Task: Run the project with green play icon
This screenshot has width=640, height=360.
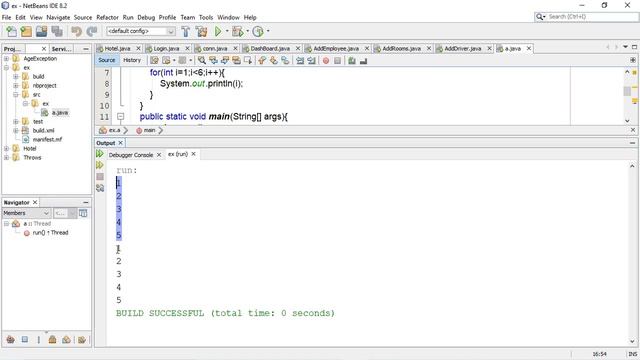Action: pyautogui.click(x=218, y=31)
